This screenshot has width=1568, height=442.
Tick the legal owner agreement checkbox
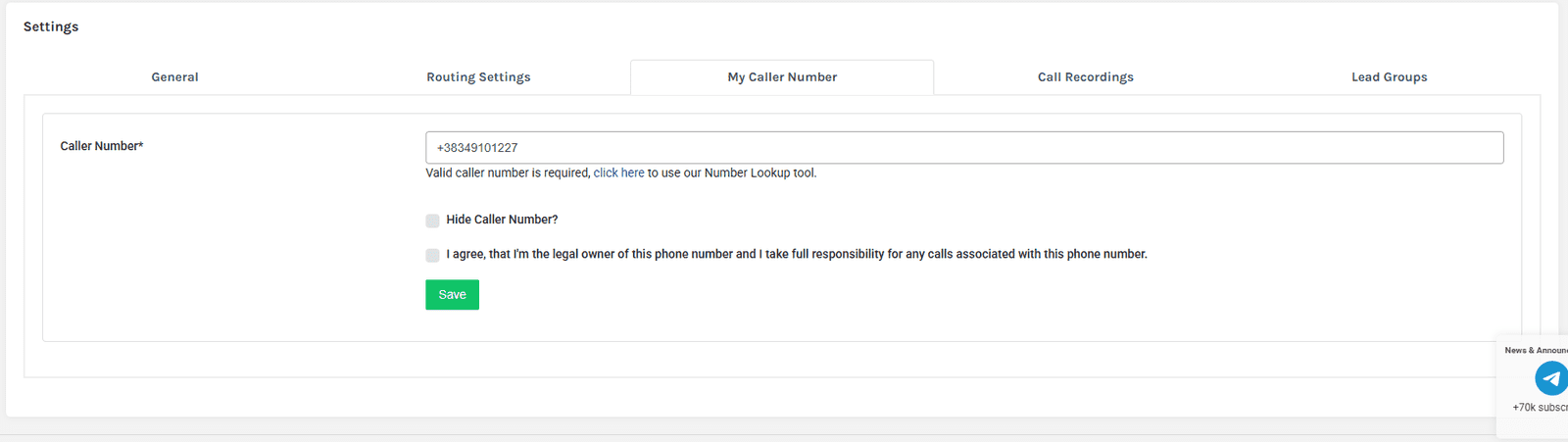[x=432, y=255]
